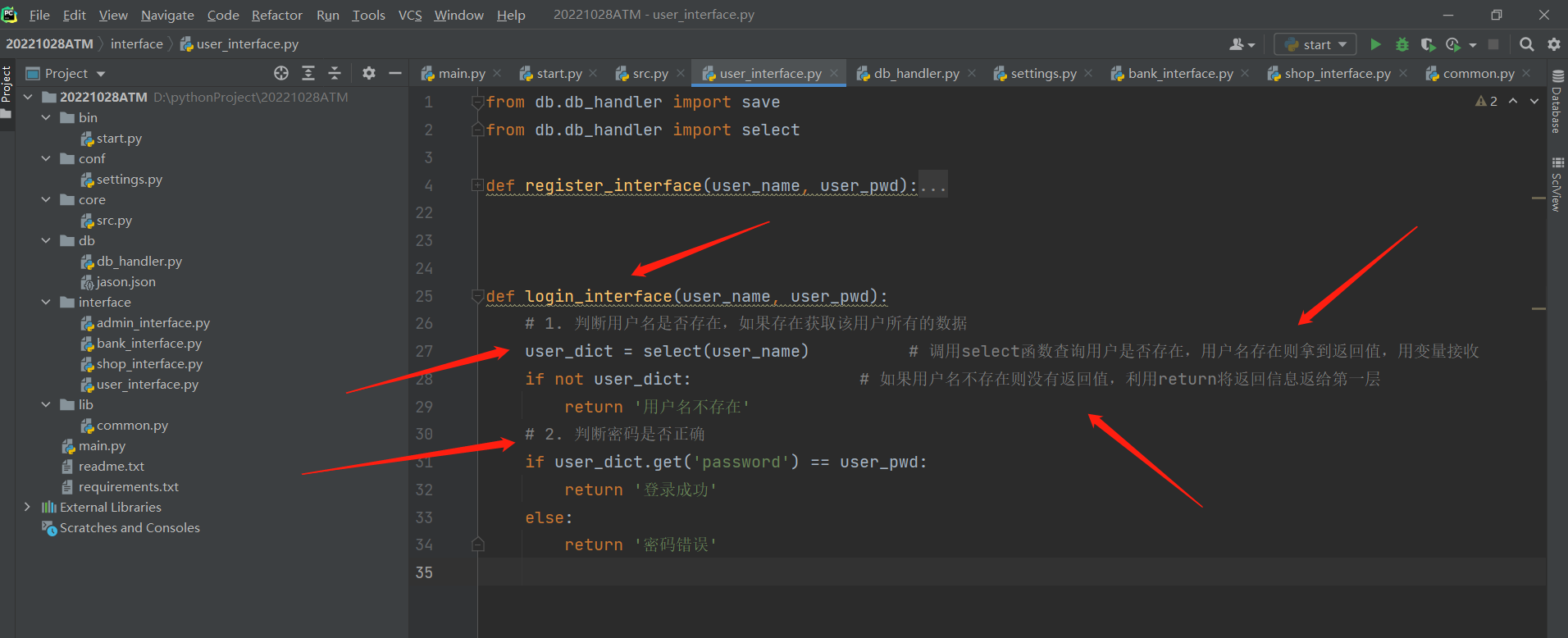Close the main.py tab

(497, 73)
